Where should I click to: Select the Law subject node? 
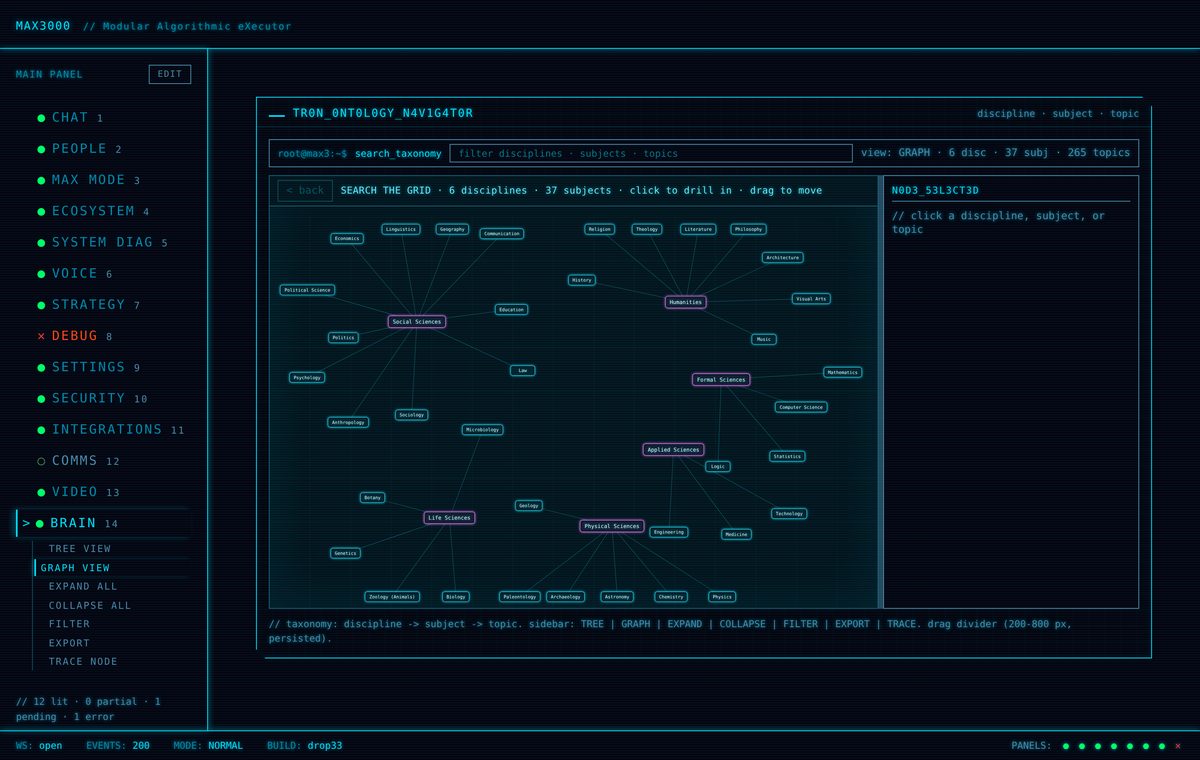pyautogui.click(x=522, y=370)
